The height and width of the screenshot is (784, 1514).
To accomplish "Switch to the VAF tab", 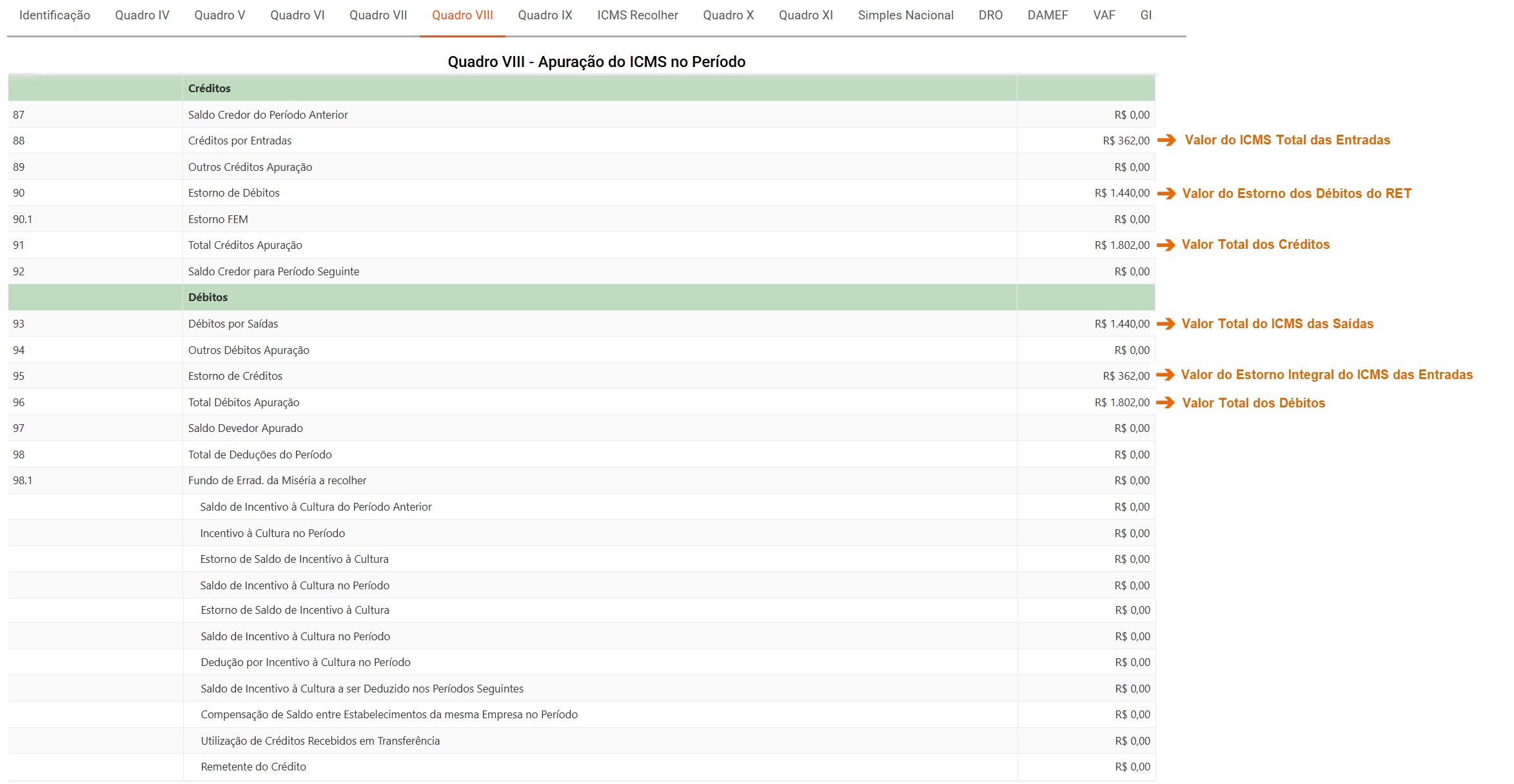I will point(1104,15).
